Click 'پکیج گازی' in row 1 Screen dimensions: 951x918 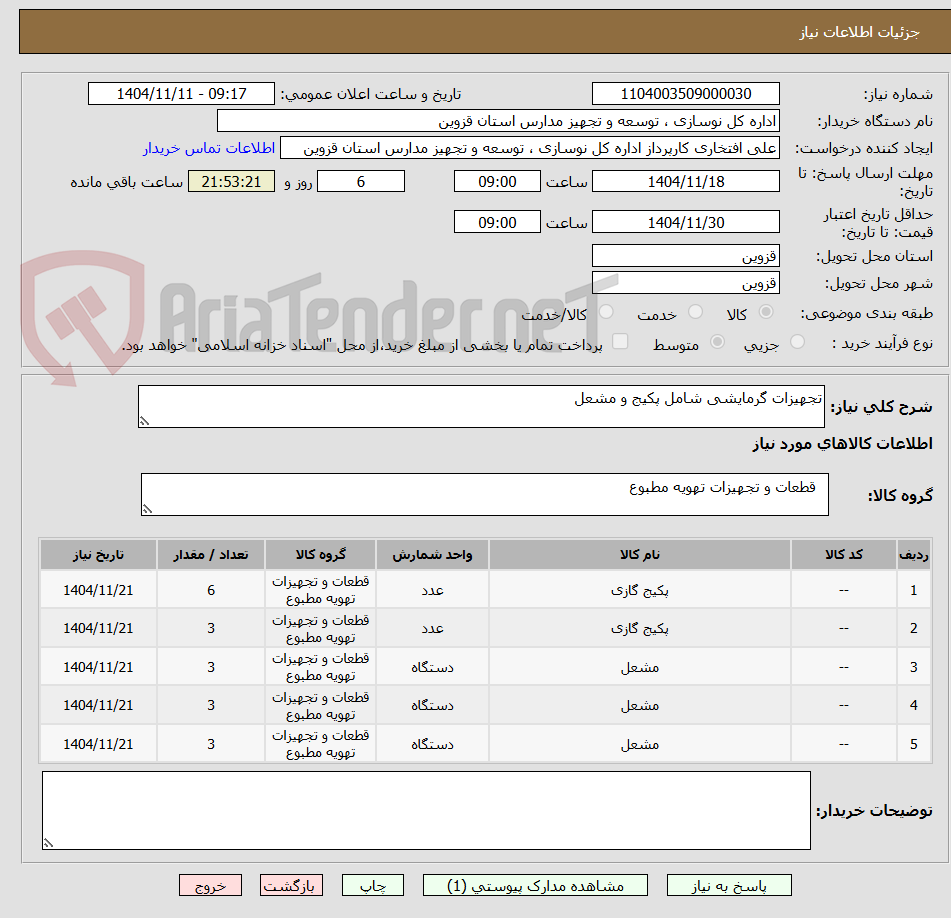click(x=640, y=590)
